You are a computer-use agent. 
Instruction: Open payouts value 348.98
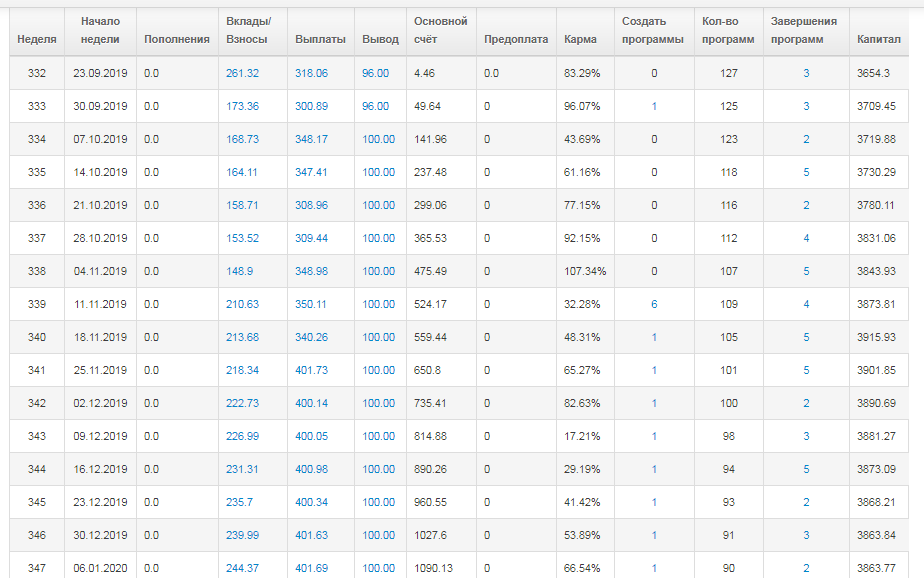(311, 271)
